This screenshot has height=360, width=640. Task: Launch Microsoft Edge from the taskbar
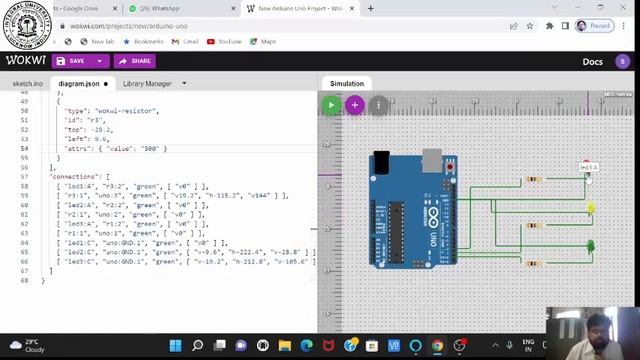click(307, 346)
